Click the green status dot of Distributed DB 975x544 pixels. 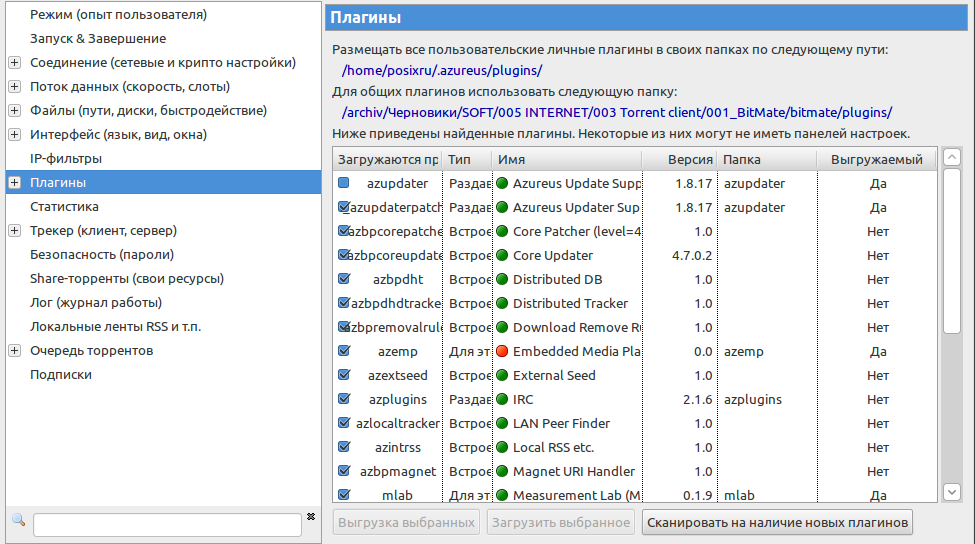tap(502, 279)
